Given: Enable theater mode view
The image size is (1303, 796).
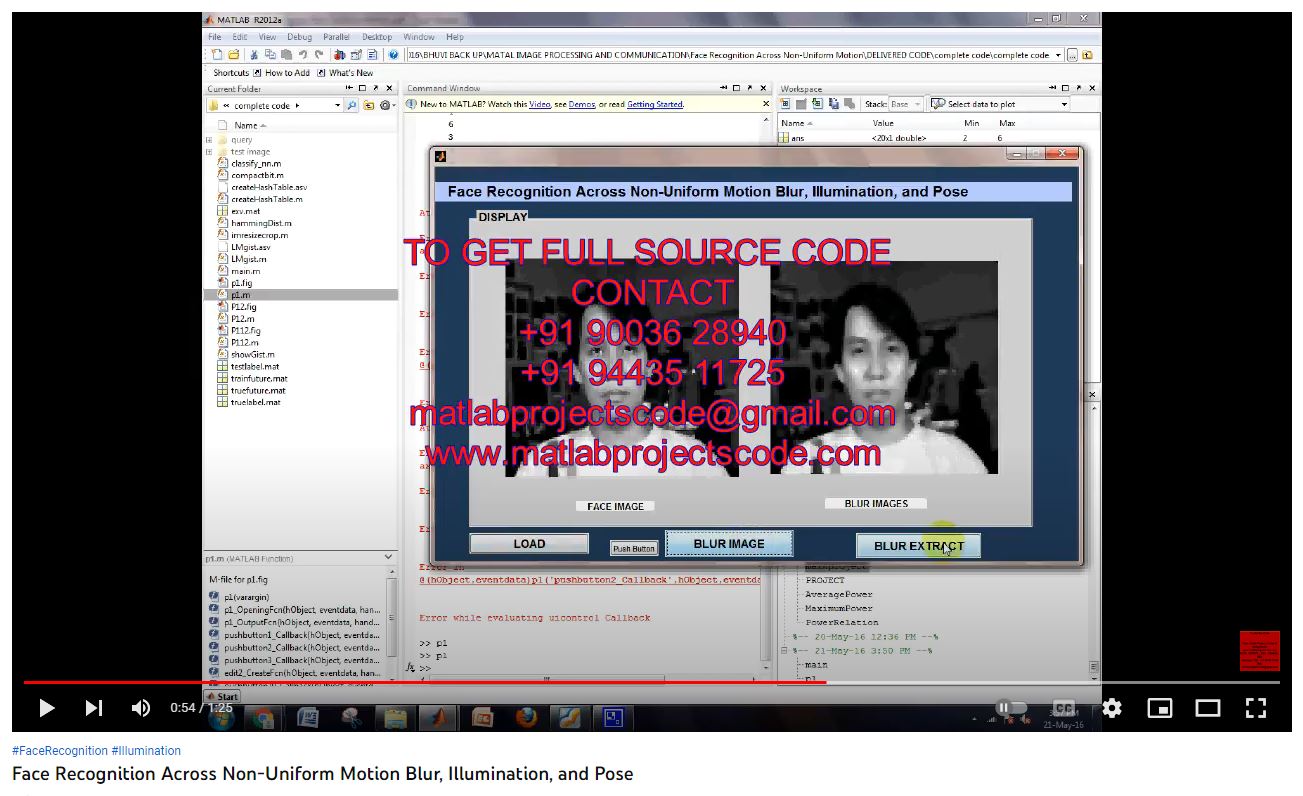Looking at the screenshot, I should pos(1208,708).
